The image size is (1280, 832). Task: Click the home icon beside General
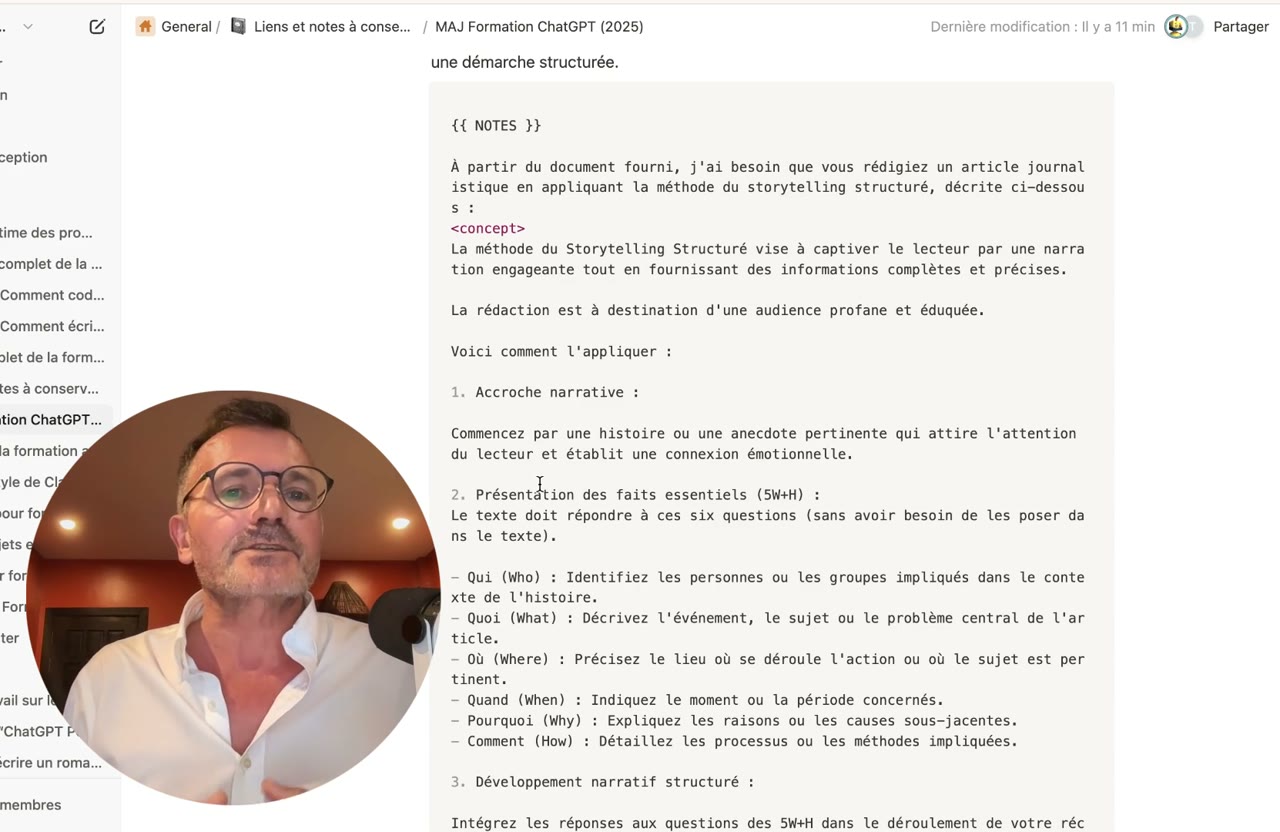[146, 27]
